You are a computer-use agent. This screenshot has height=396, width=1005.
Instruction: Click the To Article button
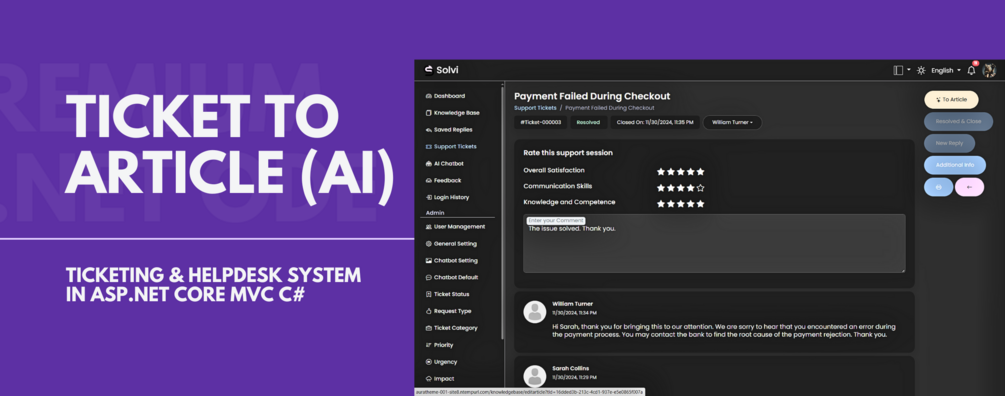click(951, 99)
